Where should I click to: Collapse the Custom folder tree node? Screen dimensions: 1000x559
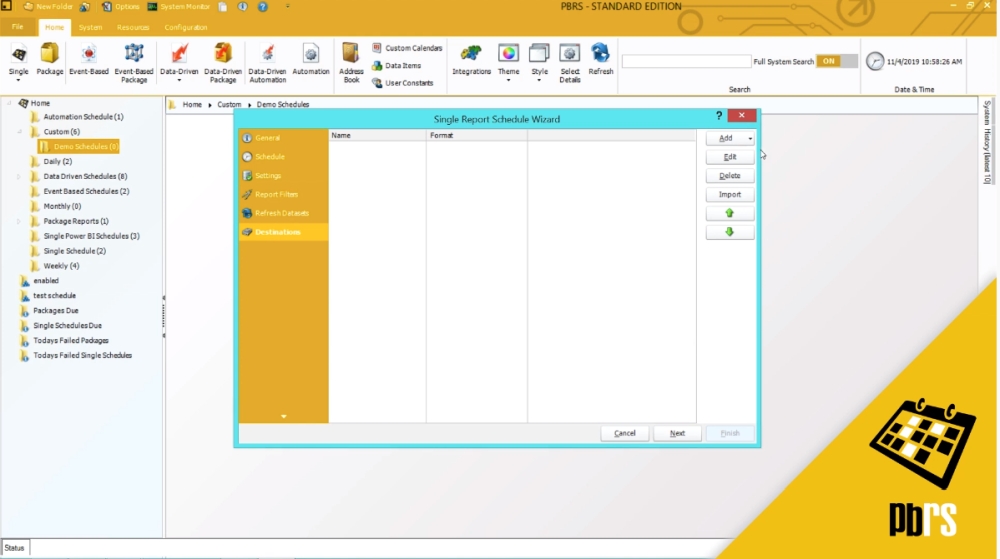pyautogui.click(x=19, y=132)
